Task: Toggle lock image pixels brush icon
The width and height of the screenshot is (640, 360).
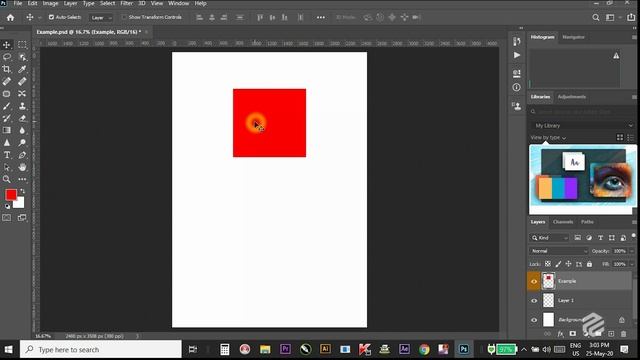Action: tap(558, 264)
